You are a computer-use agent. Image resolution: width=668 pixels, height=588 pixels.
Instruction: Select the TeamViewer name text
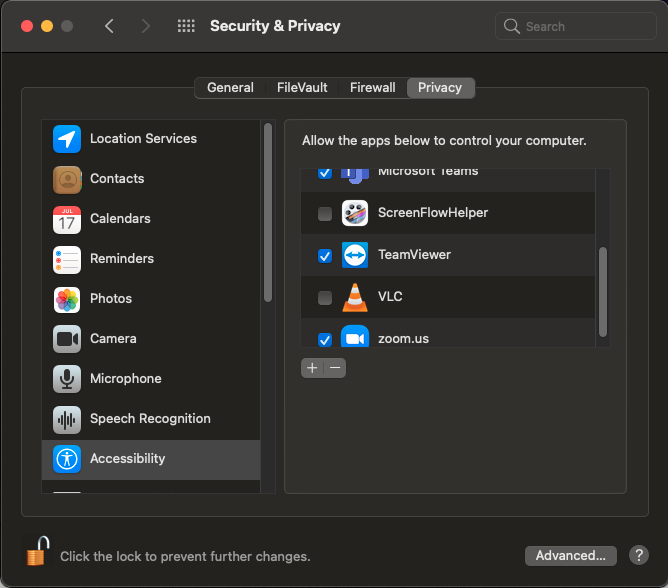click(414, 255)
